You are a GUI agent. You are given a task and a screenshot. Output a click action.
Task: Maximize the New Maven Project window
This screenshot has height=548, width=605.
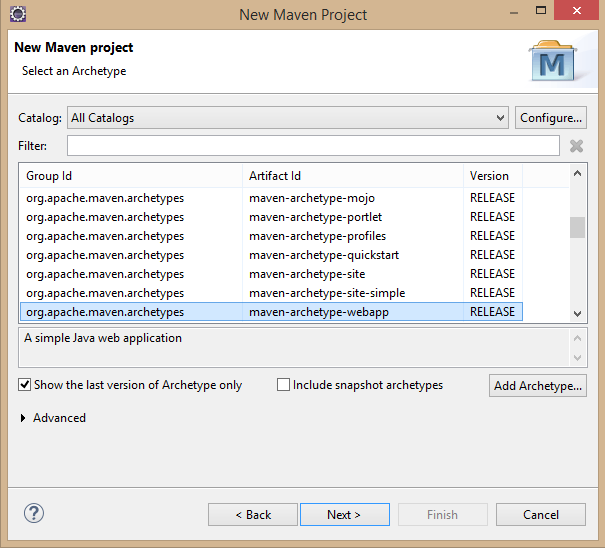coord(541,10)
